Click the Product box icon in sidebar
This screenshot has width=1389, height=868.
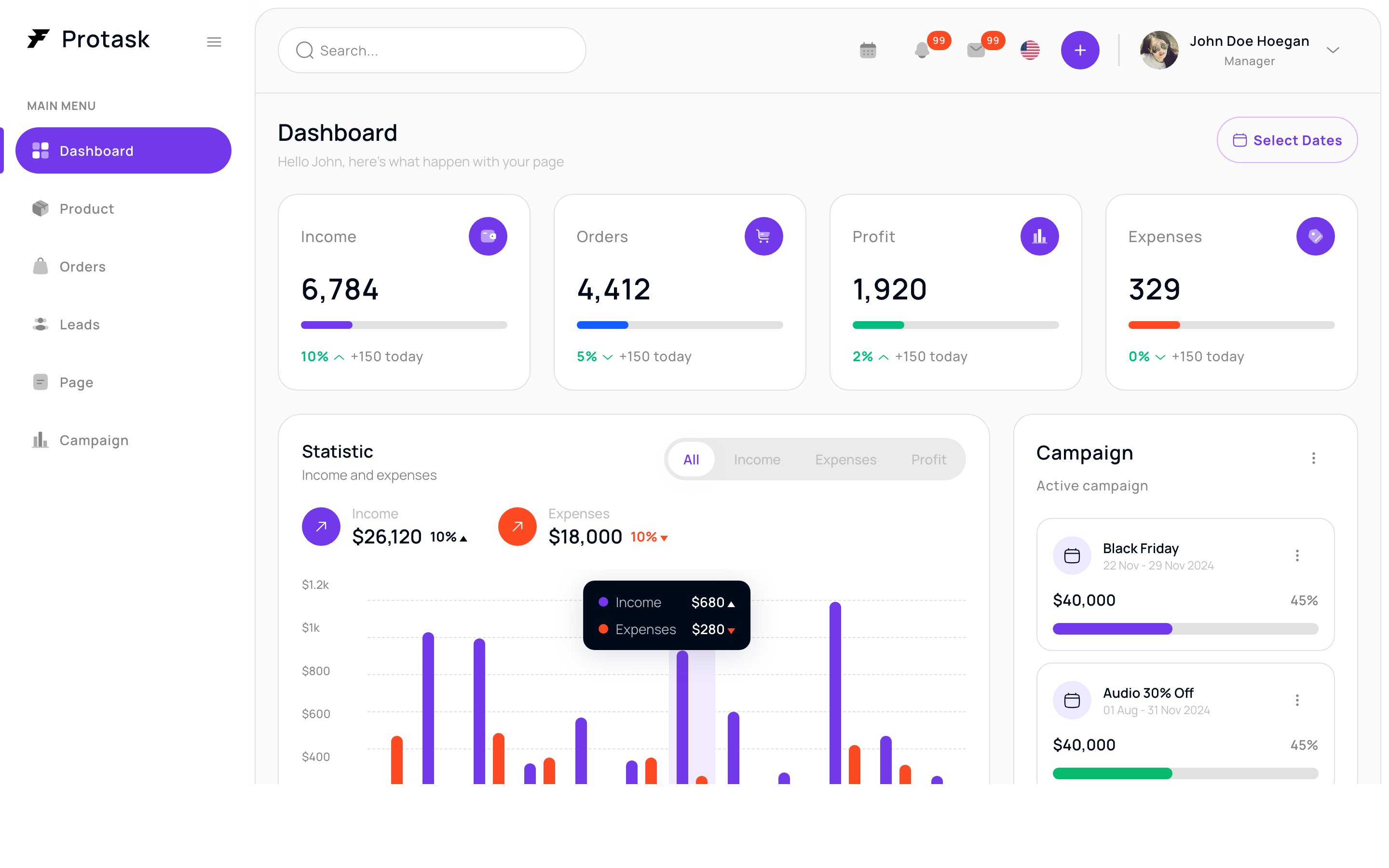pos(40,208)
